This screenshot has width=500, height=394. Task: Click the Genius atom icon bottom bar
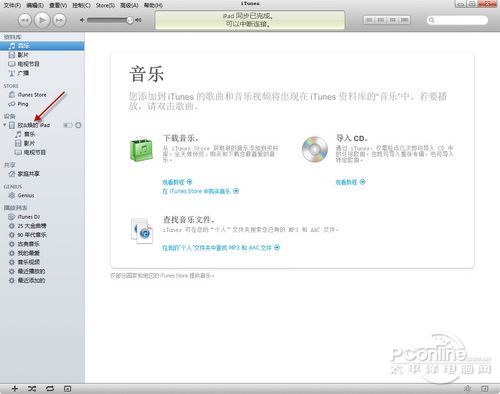(468, 389)
